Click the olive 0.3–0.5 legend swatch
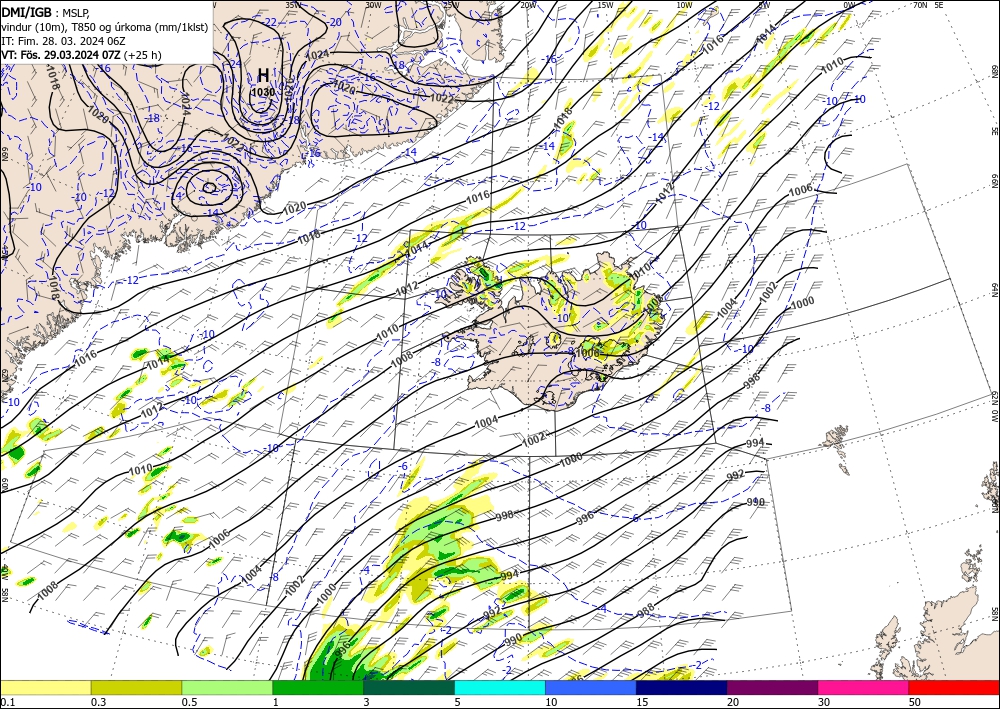The height and width of the screenshot is (709, 1000). [136, 687]
